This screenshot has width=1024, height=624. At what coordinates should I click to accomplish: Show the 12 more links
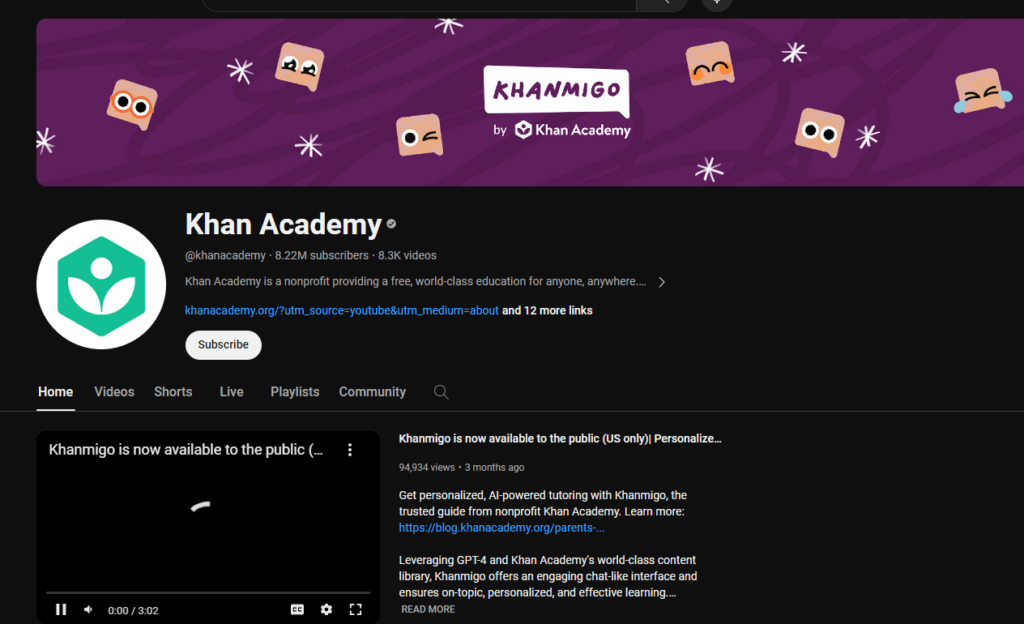[x=547, y=311]
